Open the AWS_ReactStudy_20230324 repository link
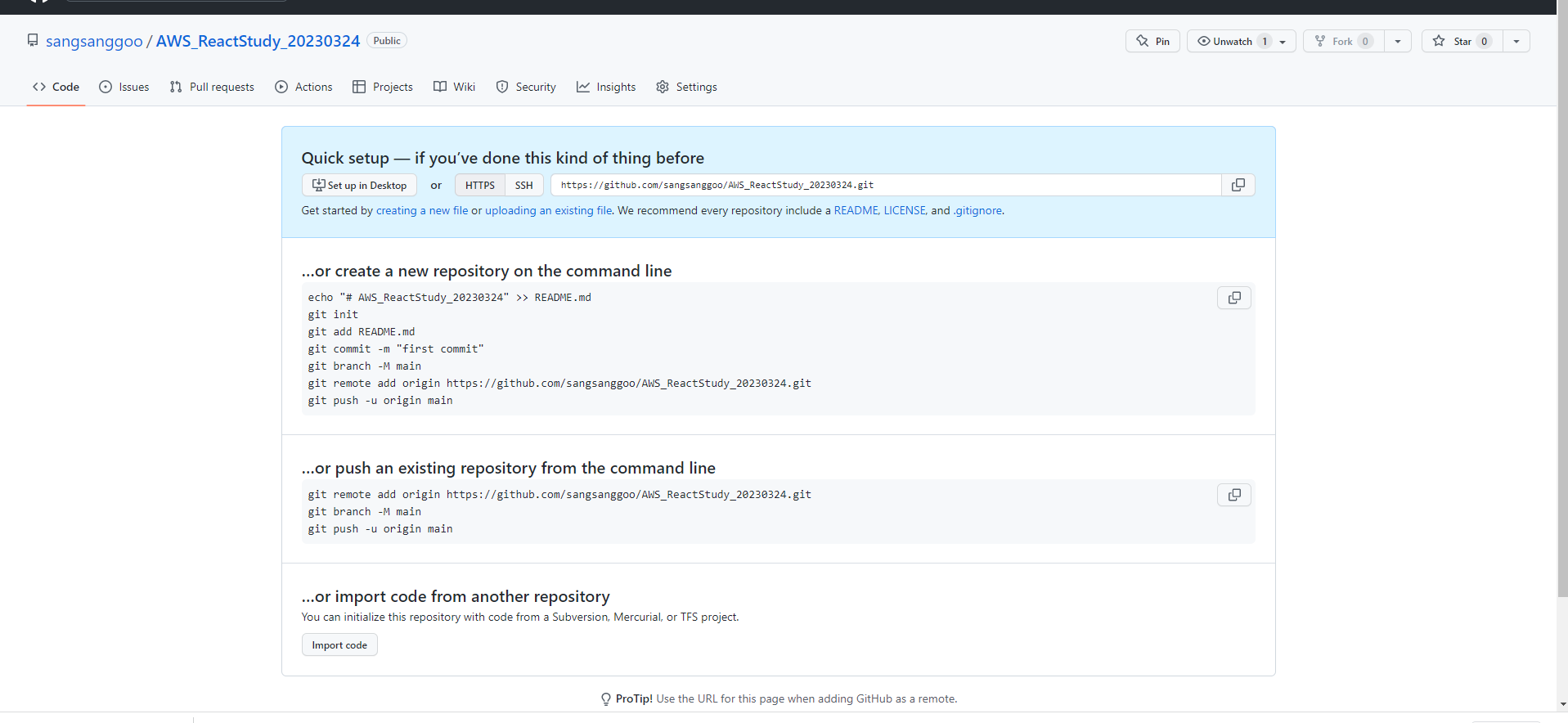Screen dimensions: 1568x723 click(x=258, y=41)
